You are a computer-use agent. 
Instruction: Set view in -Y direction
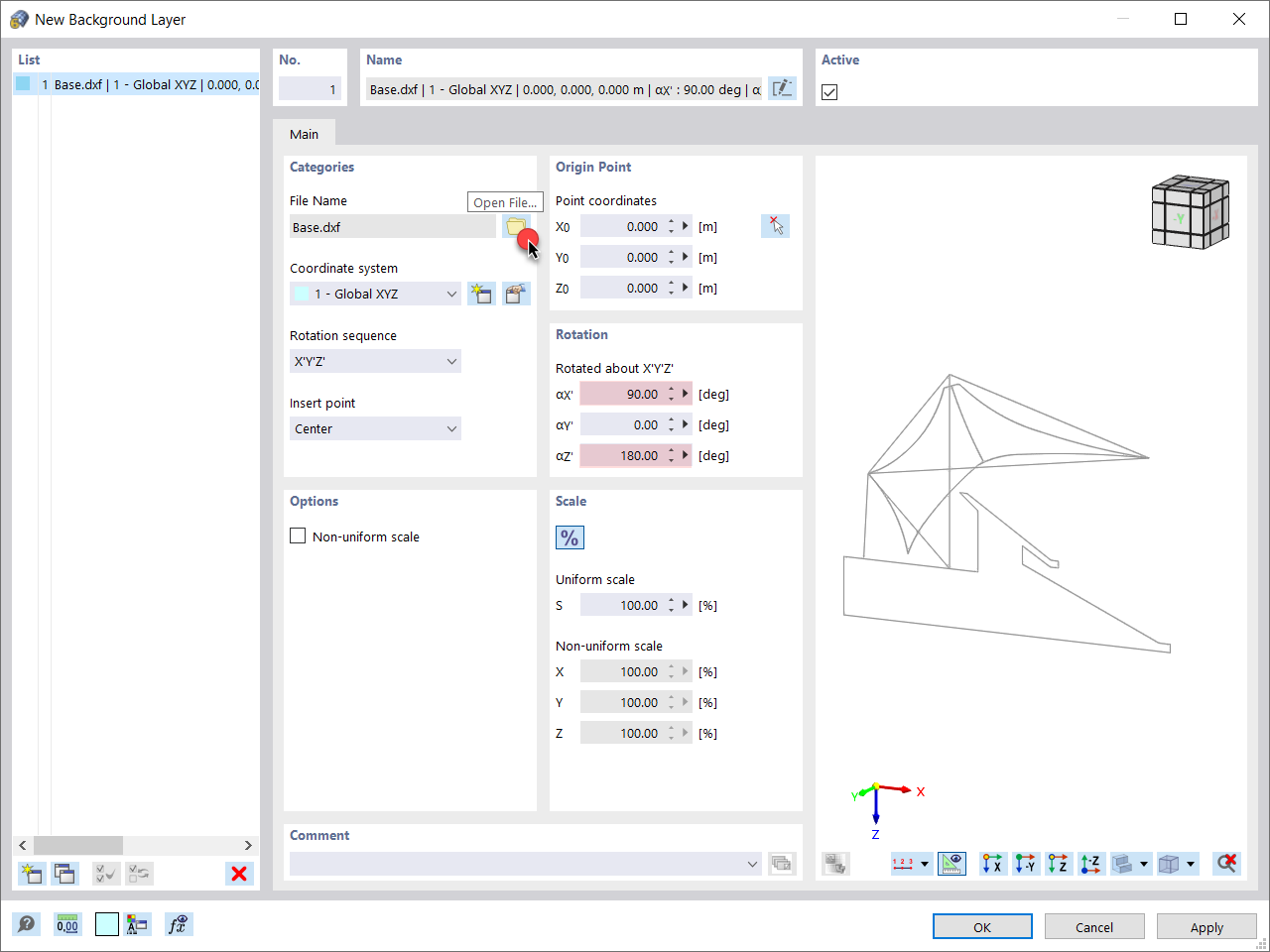[x=1026, y=864]
